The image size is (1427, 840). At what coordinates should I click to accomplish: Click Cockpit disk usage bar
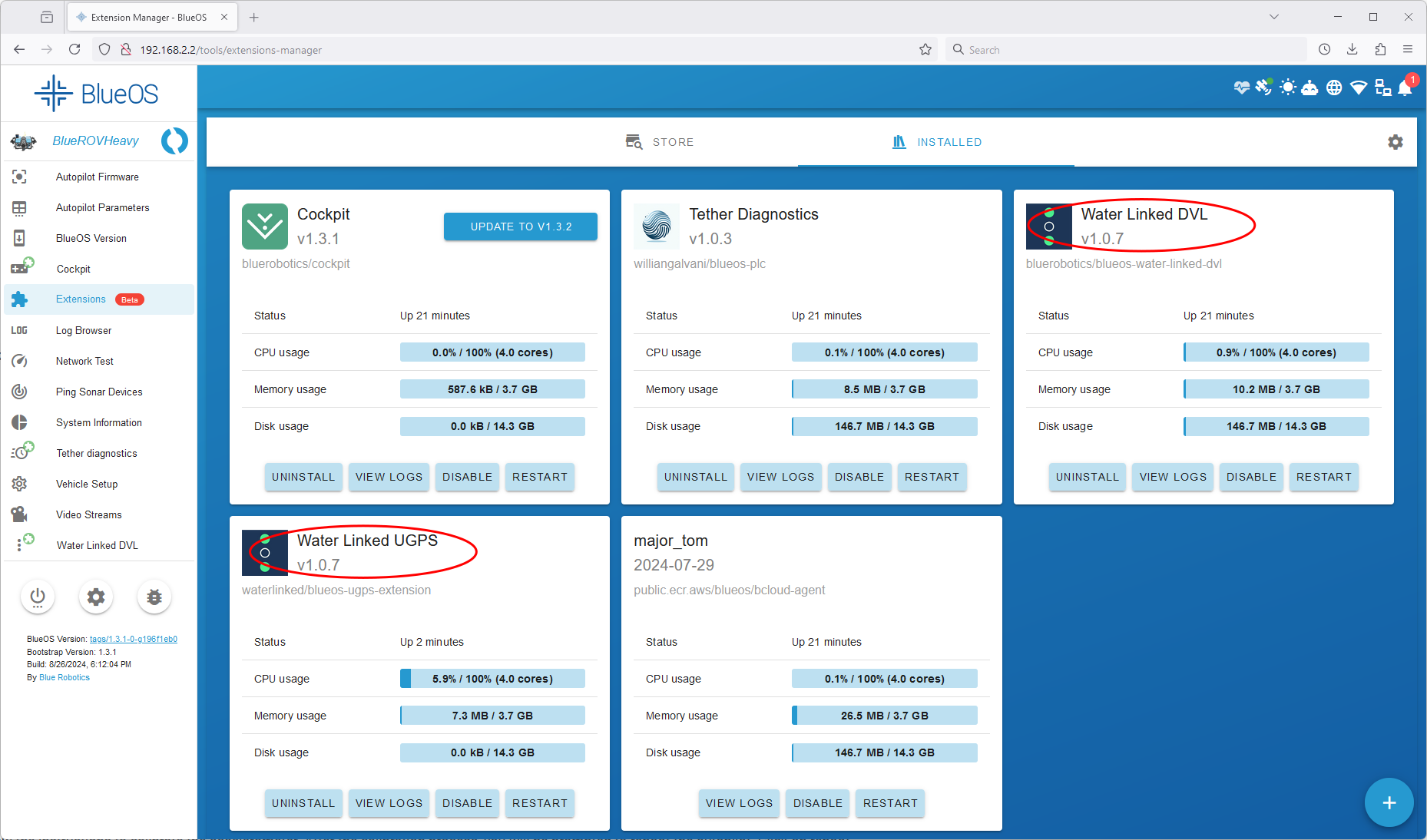pos(492,426)
